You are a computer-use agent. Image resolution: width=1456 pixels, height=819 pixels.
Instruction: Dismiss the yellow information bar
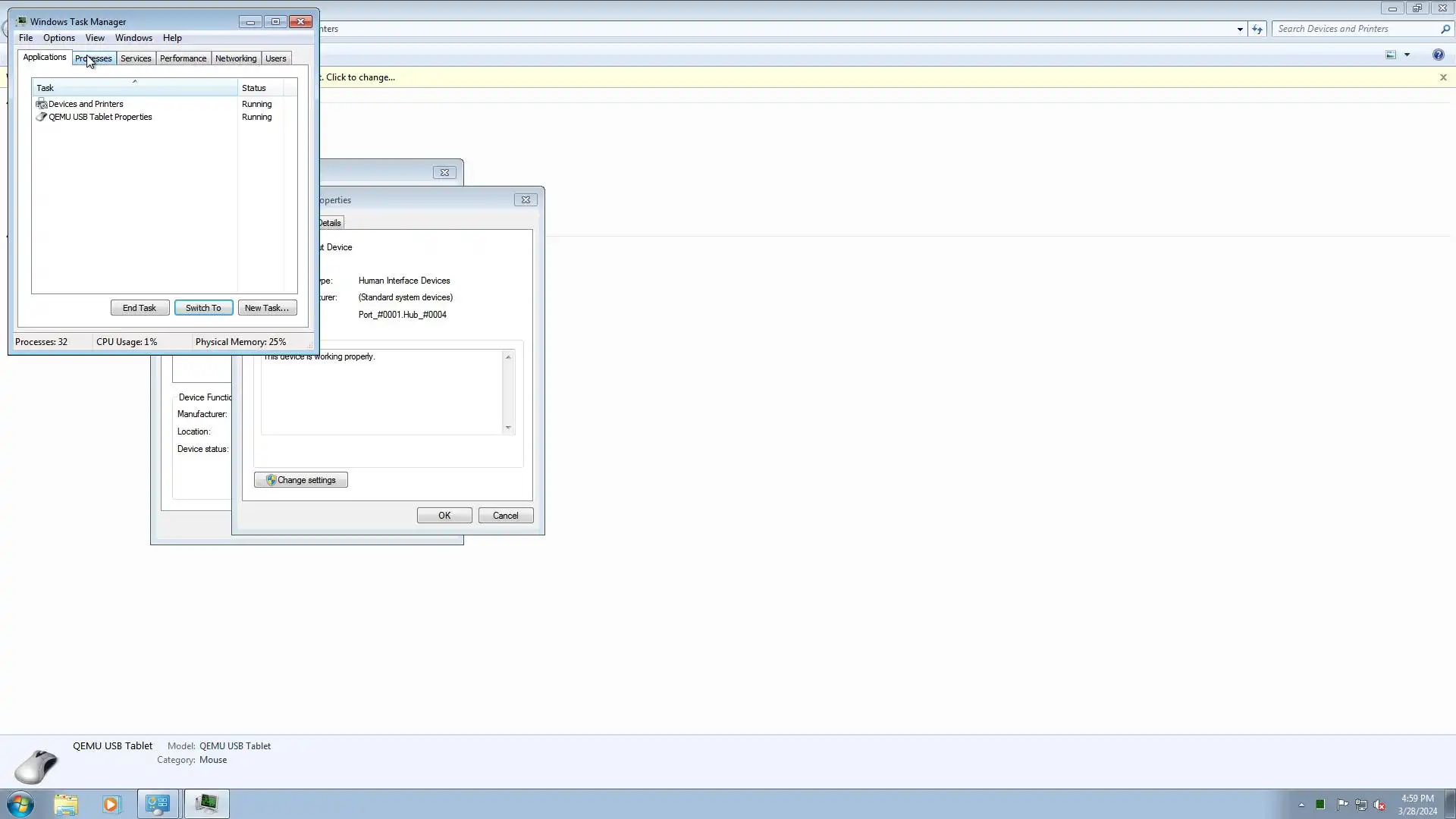pos(1443,77)
